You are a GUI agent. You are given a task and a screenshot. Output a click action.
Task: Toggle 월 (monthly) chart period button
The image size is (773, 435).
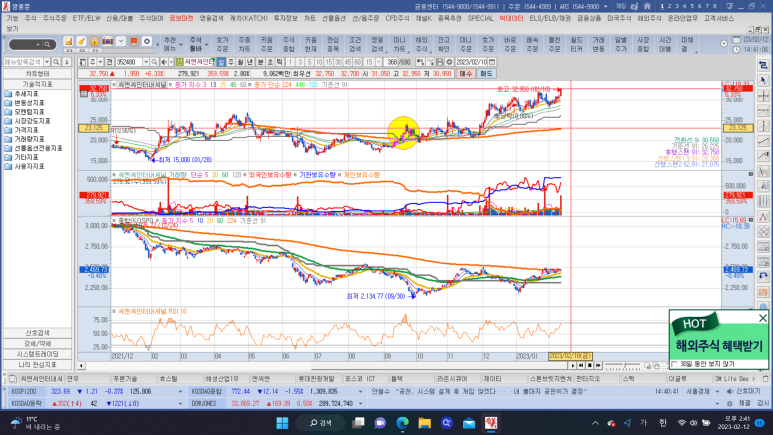pyautogui.click(x=241, y=62)
